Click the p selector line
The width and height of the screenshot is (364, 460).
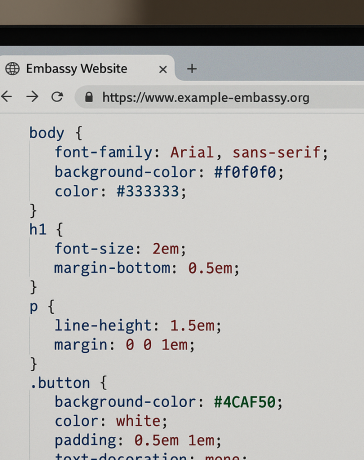point(42,307)
